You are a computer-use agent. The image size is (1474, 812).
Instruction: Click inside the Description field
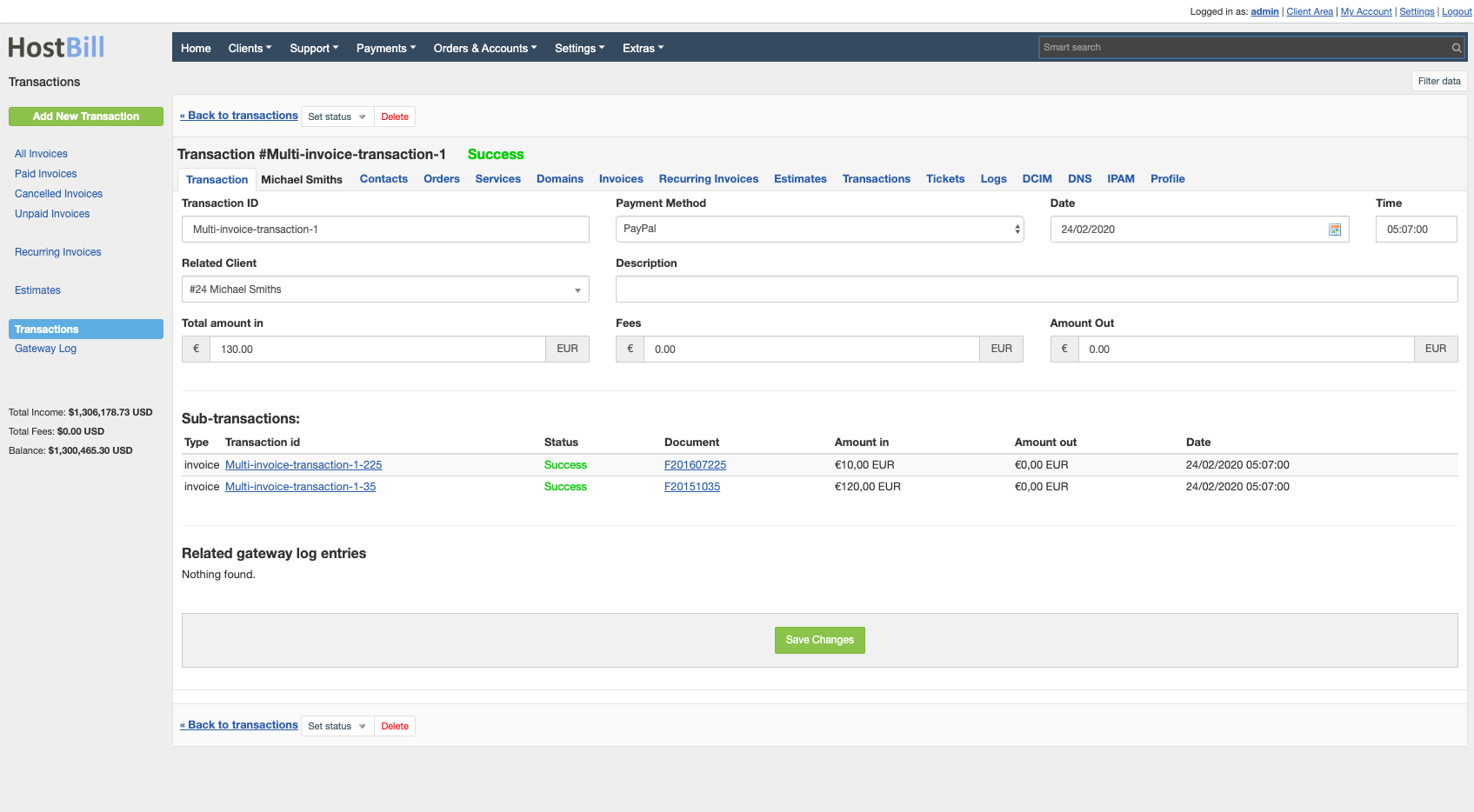coord(1037,289)
